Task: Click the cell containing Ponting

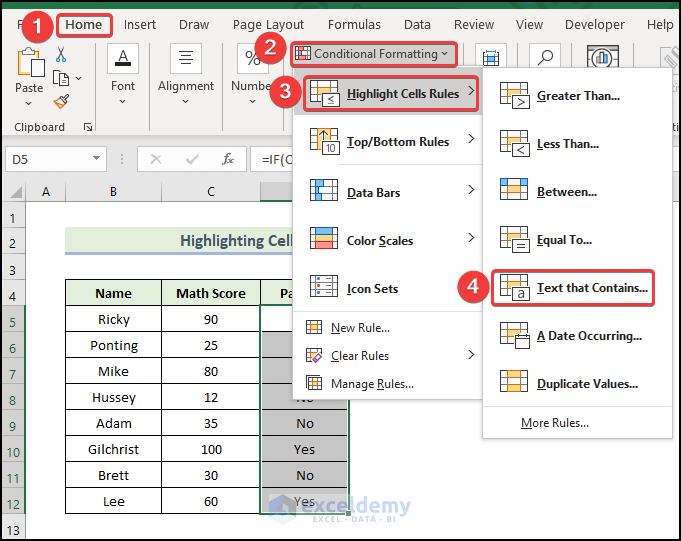Action: (x=113, y=345)
